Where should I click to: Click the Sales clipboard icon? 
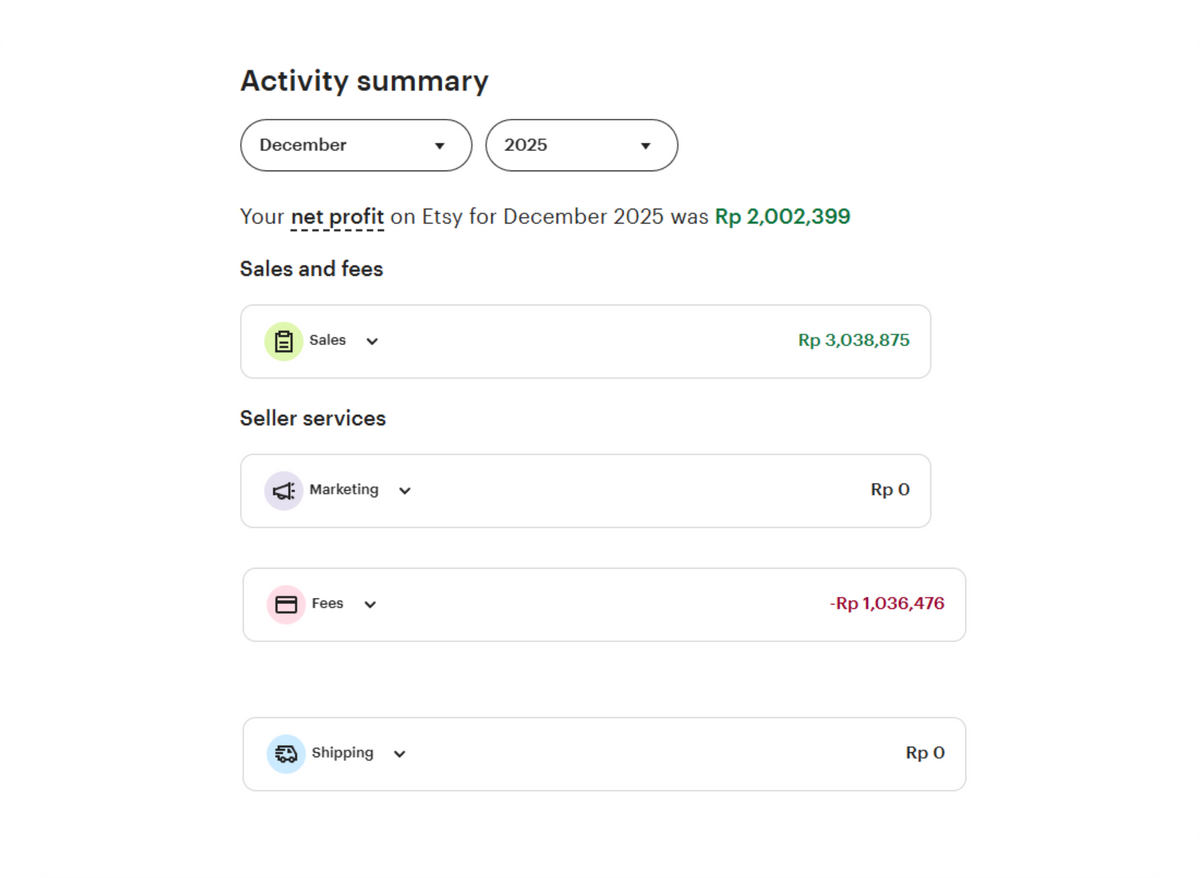[283, 341]
